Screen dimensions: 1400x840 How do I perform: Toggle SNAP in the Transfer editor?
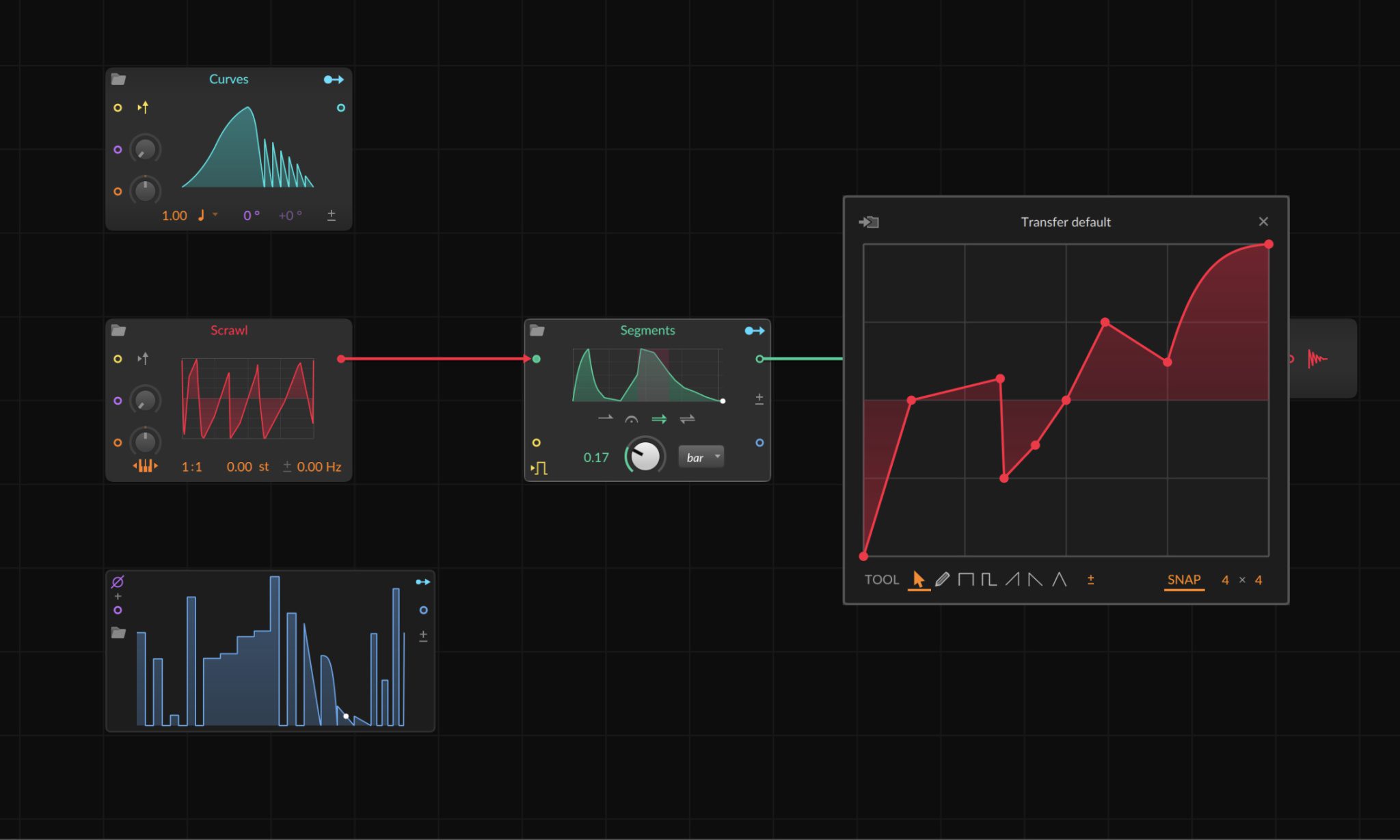(x=1183, y=580)
